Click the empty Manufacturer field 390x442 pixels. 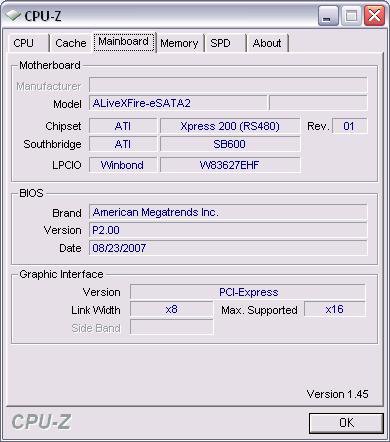coord(228,85)
